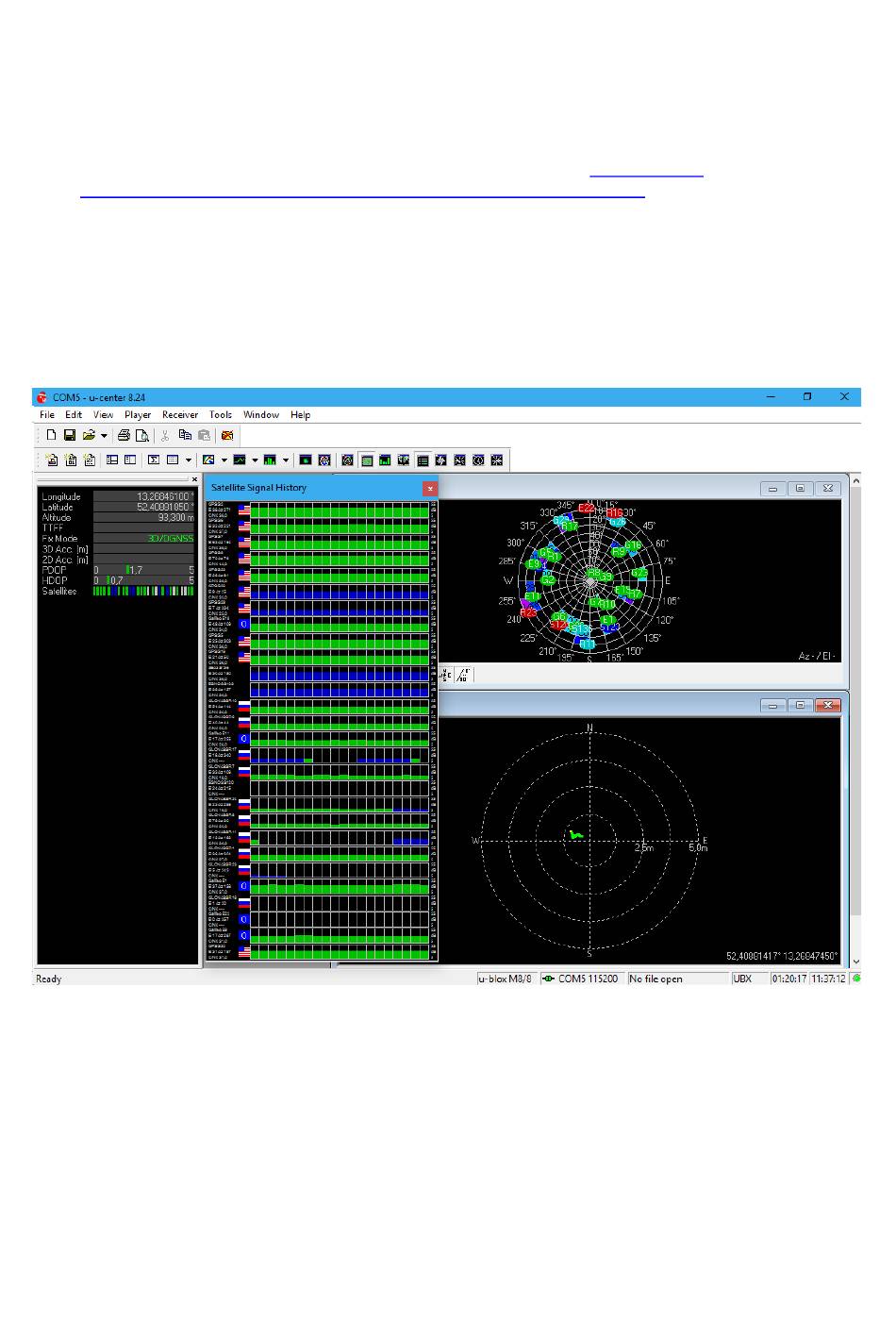Click the compass toggle icon below sky view
896x1339 pixels.
point(447,675)
